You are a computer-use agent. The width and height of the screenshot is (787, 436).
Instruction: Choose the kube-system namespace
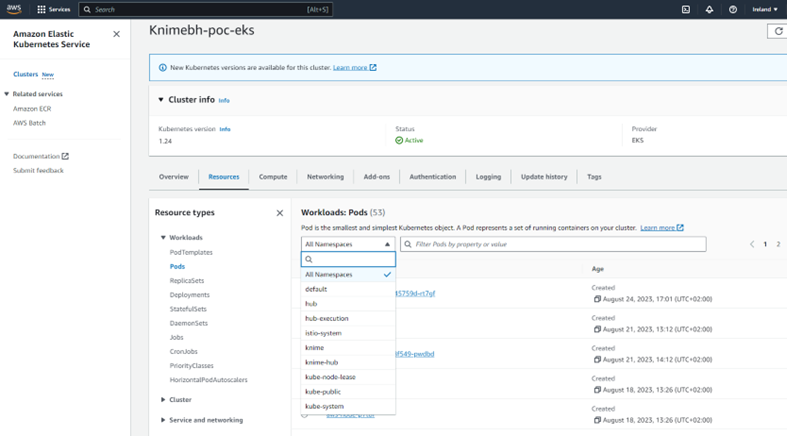[x=348, y=406]
